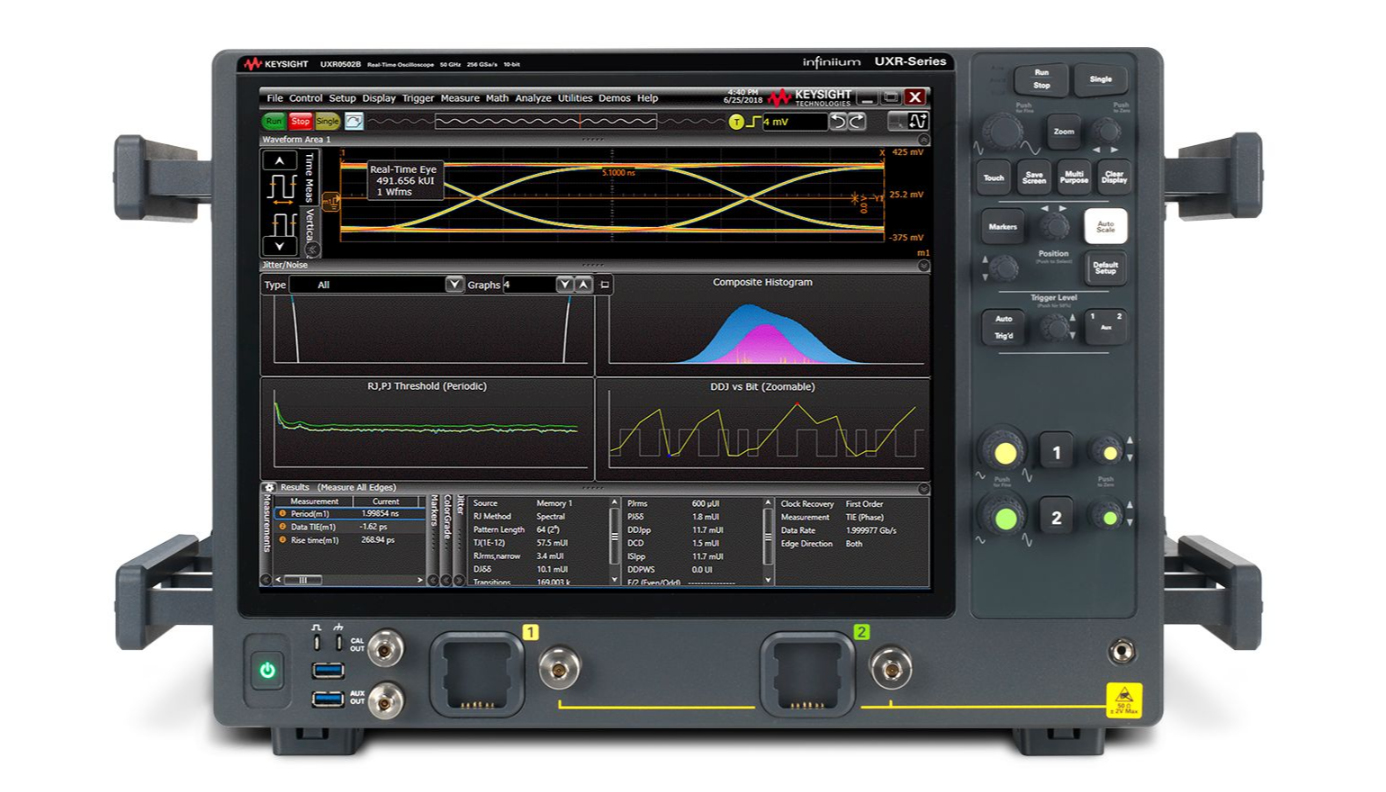Toggle the pop-out icon beside the Graphs stepper
Image resolution: width=1386 pixels, height=792 pixels.
point(604,284)
